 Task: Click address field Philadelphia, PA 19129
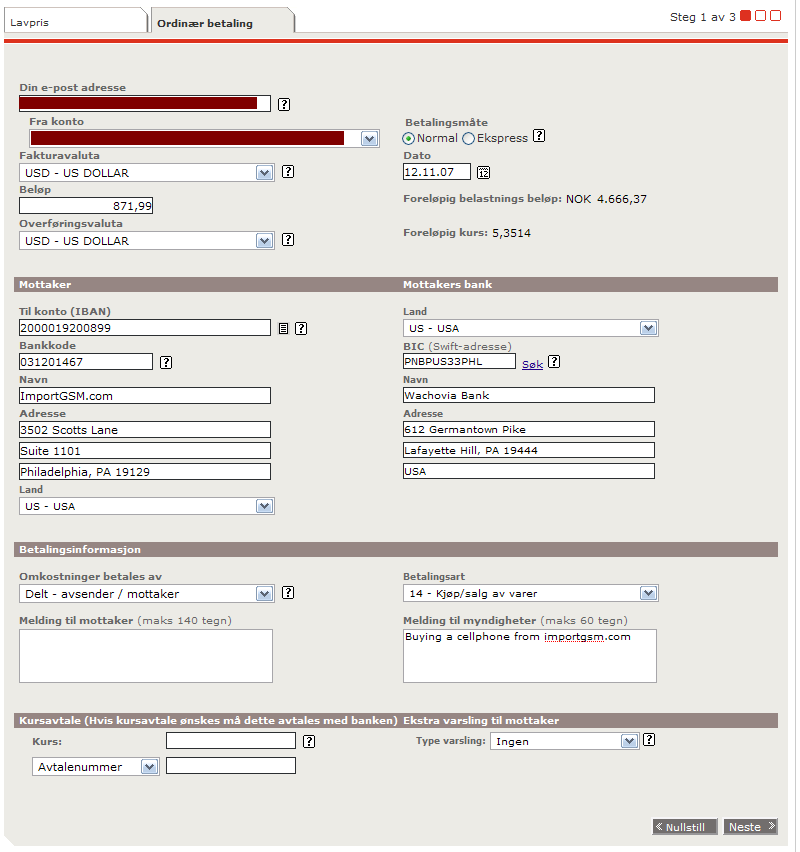pyautogui.click(x=145, y=472)
